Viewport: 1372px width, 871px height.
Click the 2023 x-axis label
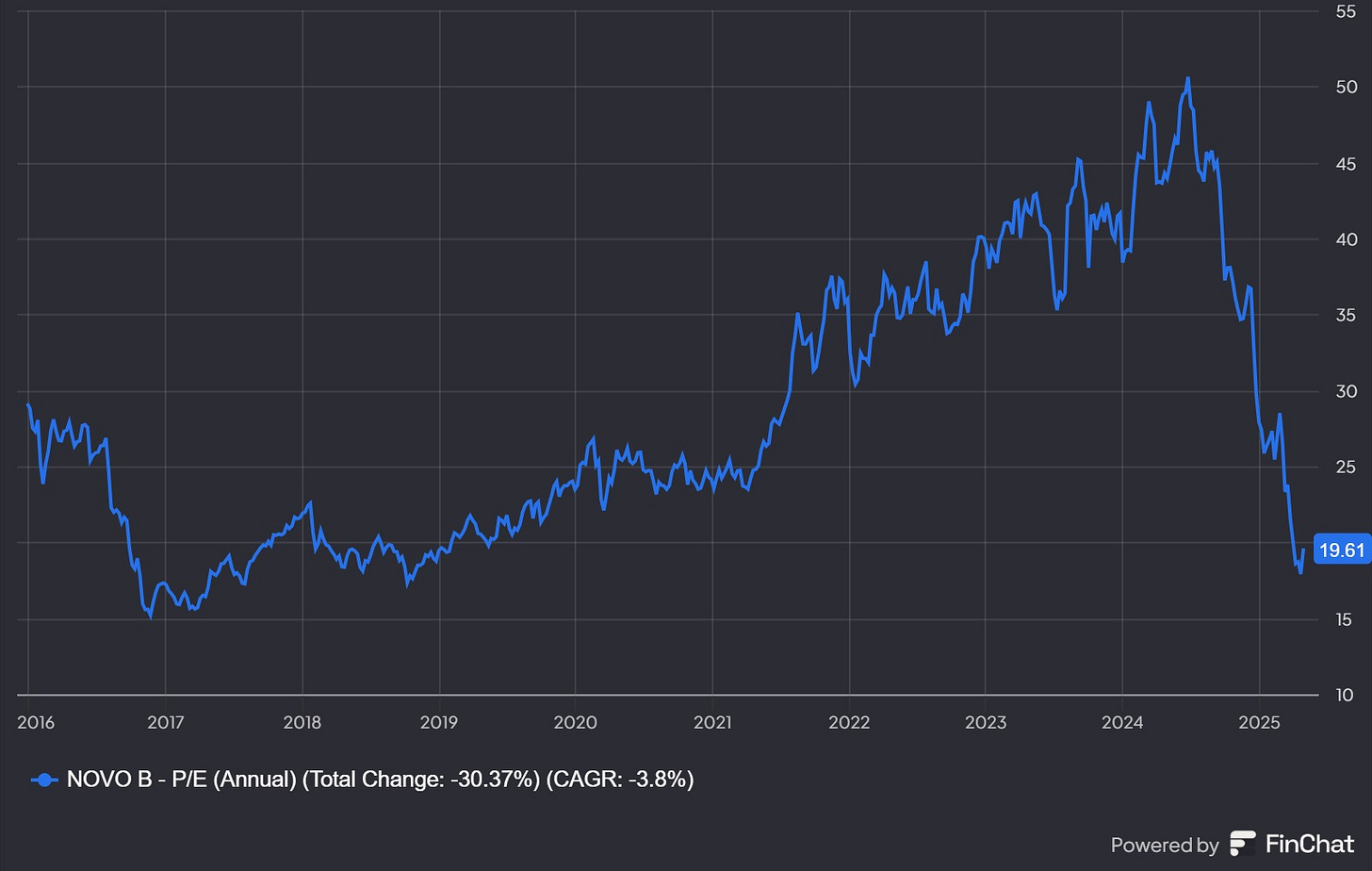(986, 723)
